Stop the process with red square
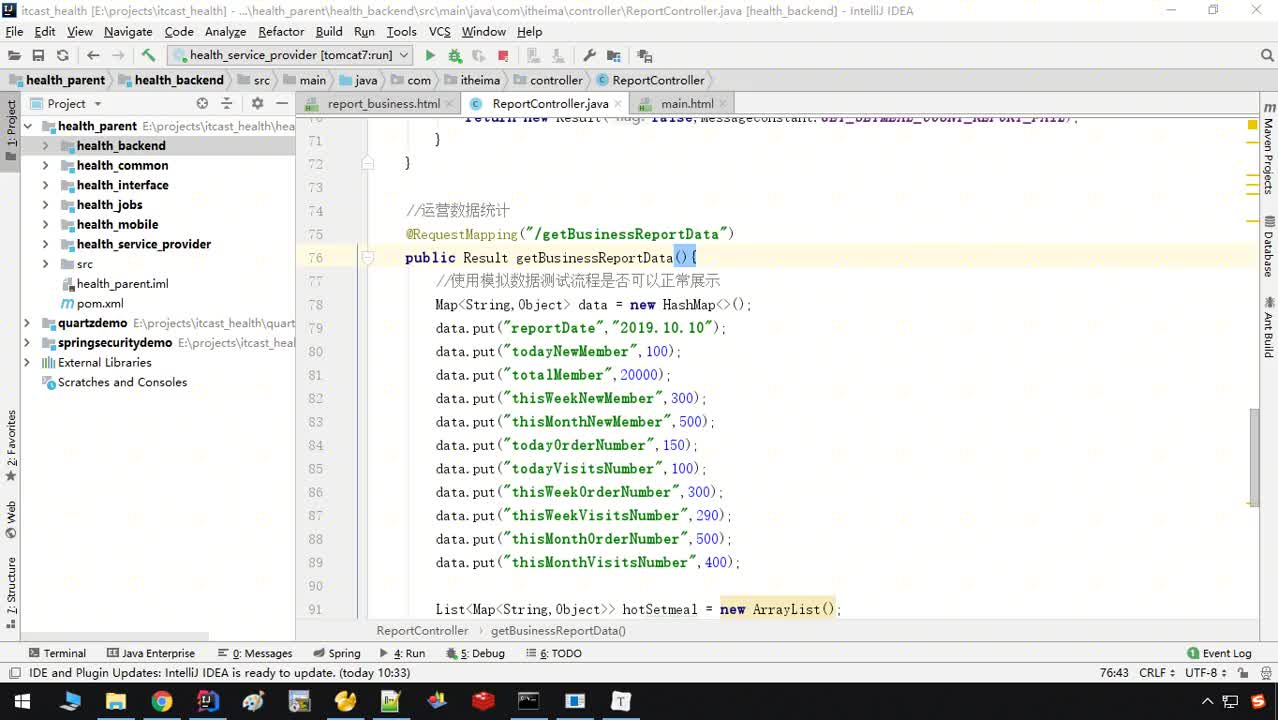Viewport: 1278px width, 720px height. coord(503,56)
